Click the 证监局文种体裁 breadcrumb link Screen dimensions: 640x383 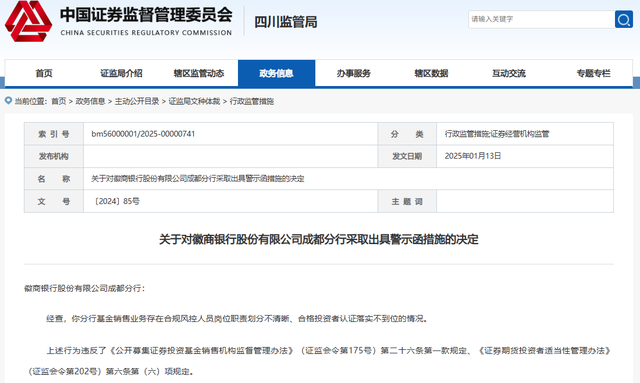tap(194, 101)
